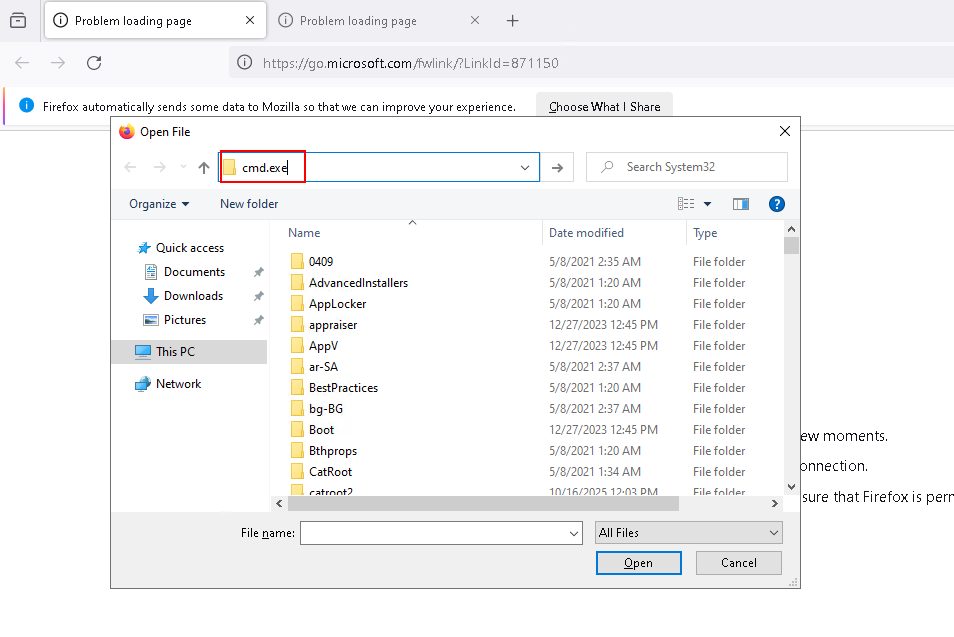Click the Cancel button
The width and height of the screenshot is (954, 637).
click(x=739, y=563)
